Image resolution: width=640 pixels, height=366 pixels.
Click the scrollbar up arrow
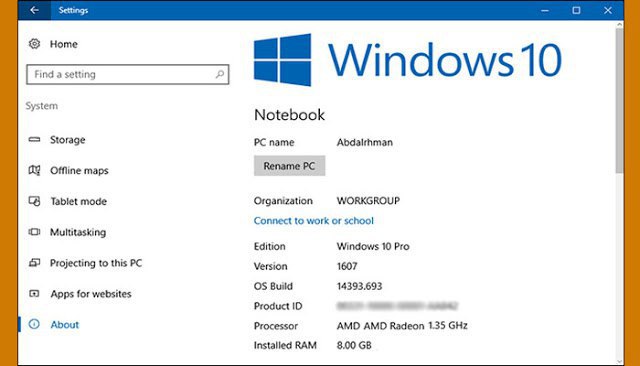(620, 25)
